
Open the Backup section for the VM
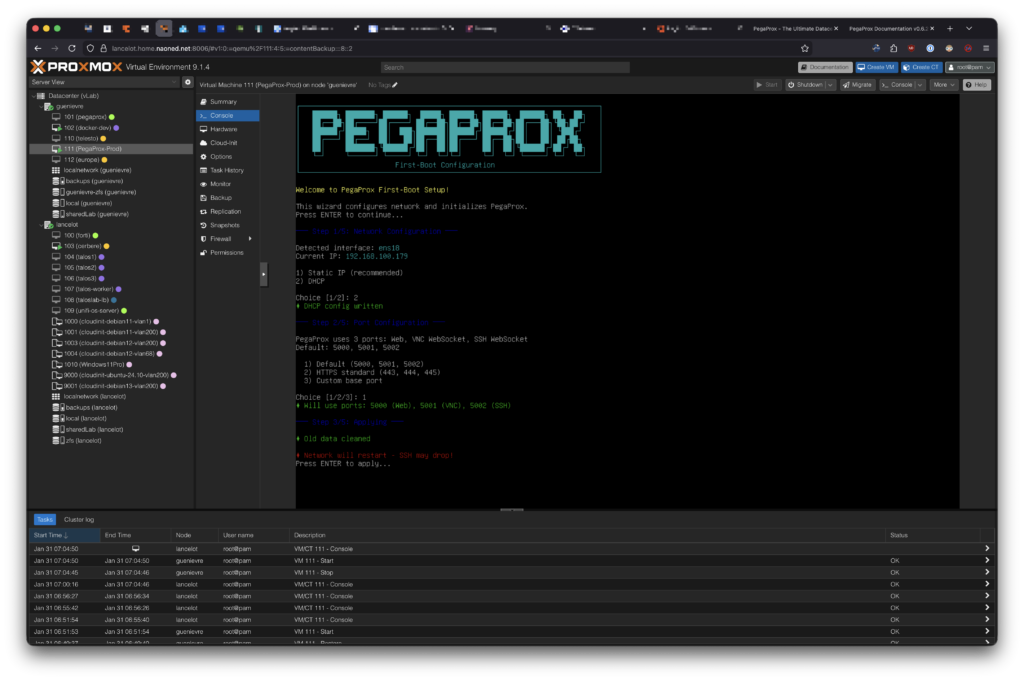[x=221, y=198]
